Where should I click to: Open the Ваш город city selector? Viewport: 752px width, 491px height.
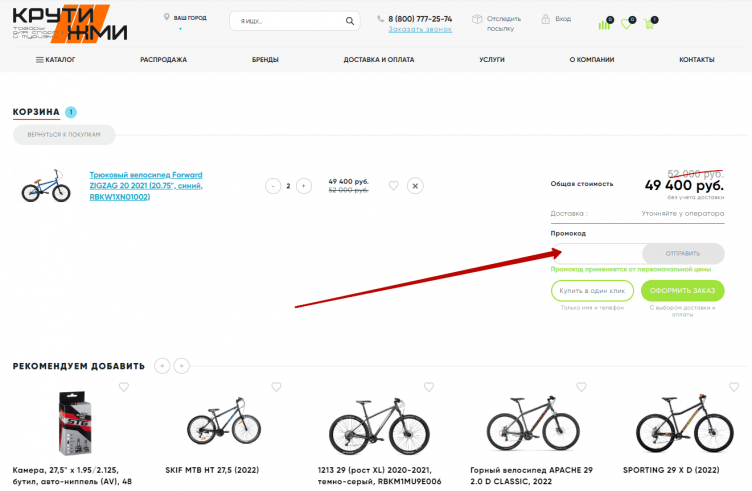(184, 18)
